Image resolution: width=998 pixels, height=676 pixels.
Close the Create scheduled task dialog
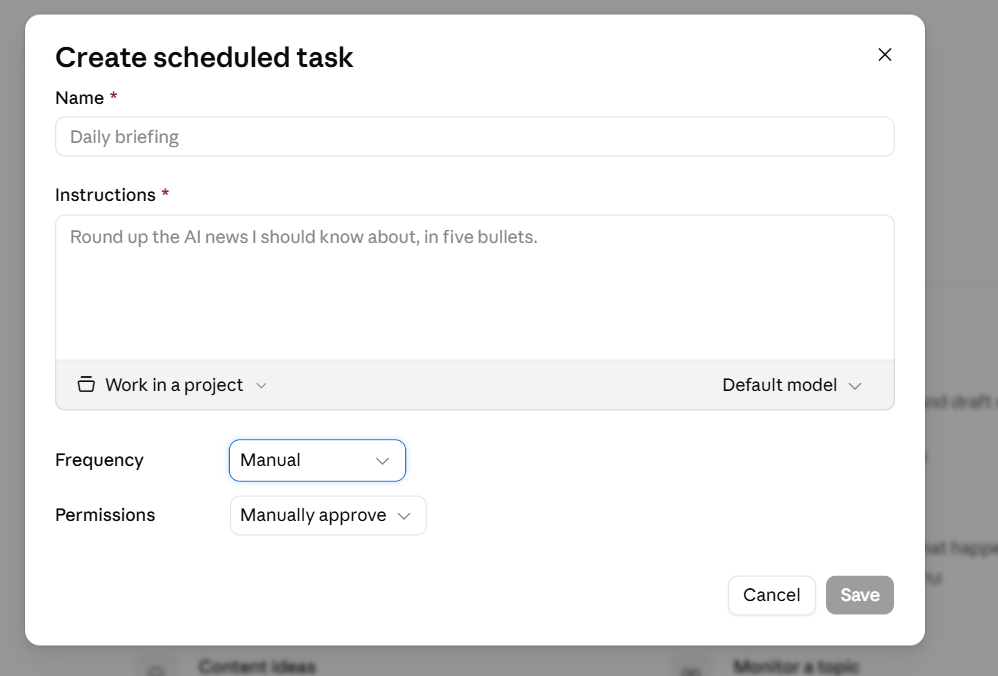pos(885,55)
